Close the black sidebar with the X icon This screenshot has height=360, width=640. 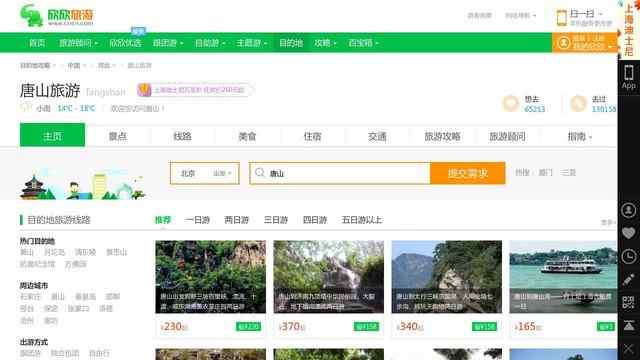click(629, 349)
